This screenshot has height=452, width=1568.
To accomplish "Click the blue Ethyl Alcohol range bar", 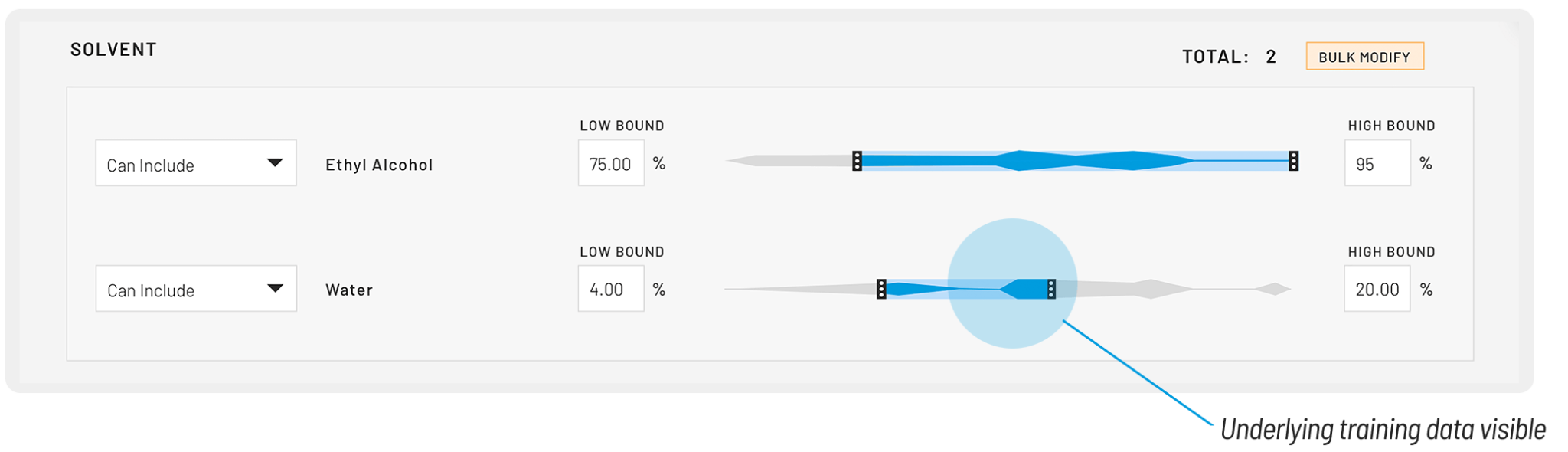I will (x=1072, y=161).
